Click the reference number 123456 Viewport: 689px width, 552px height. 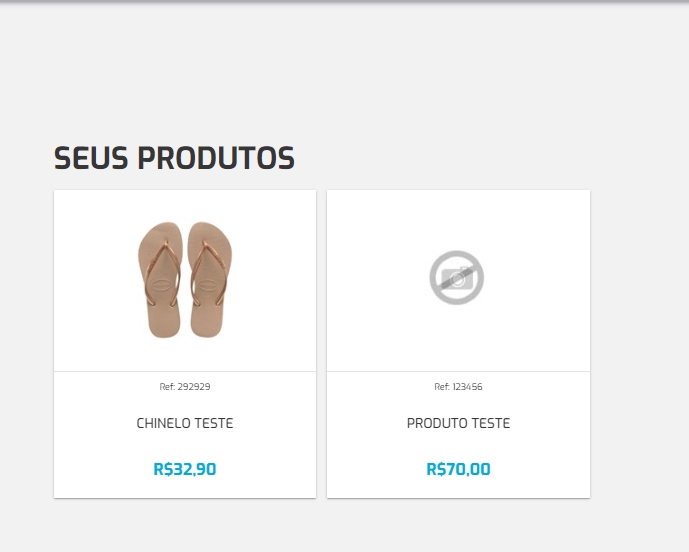(x=467, y=387)
